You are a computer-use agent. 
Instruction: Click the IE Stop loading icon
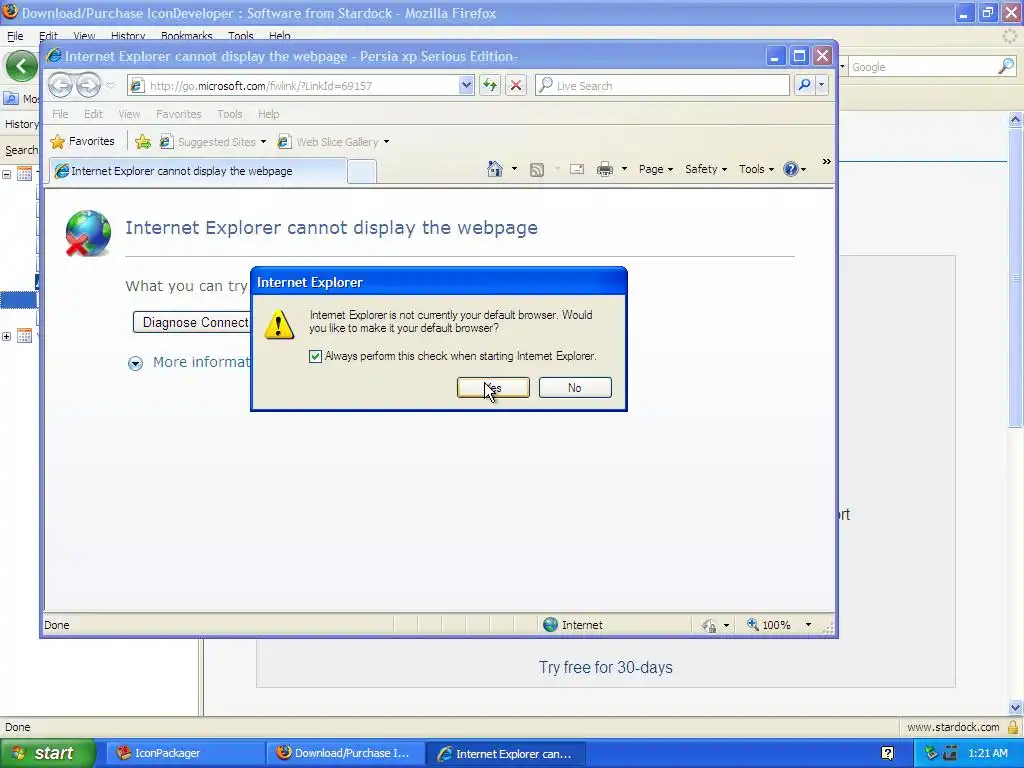click(x=516, y=86)
